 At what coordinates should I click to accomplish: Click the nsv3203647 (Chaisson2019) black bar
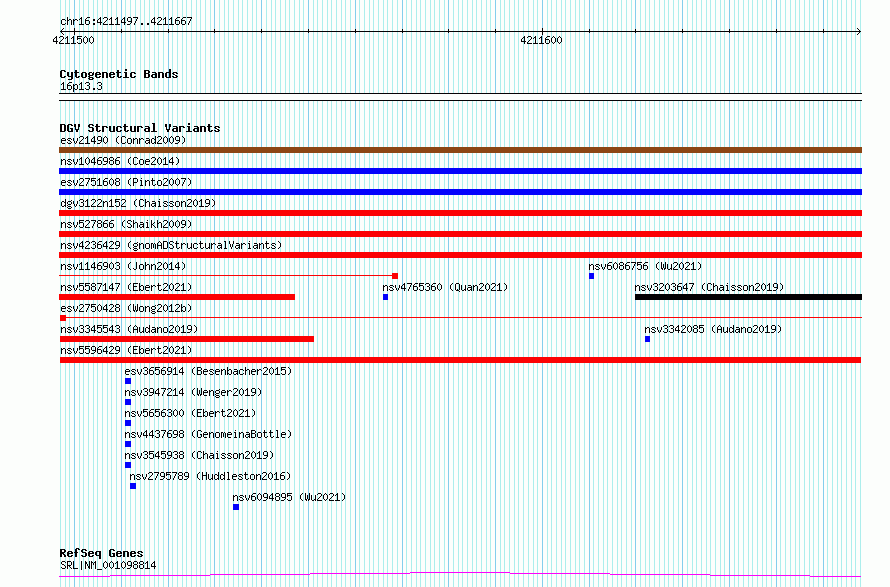tap(748, 297)
